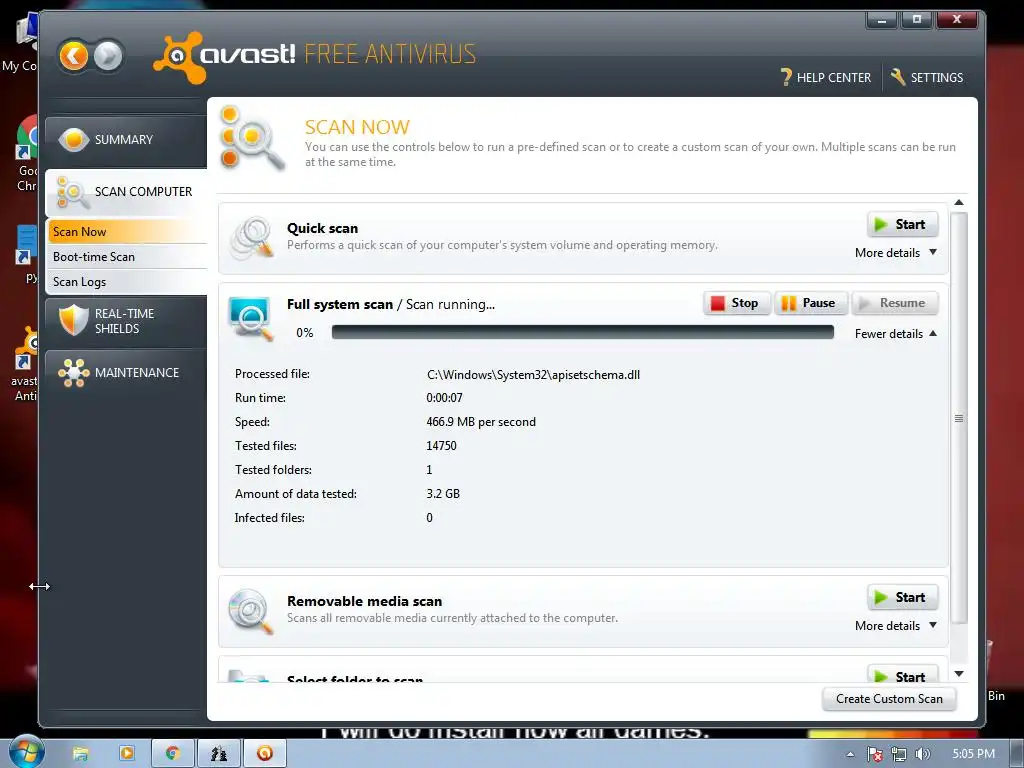Click the Quick scan magnifier icon

[x=253, y=238]
